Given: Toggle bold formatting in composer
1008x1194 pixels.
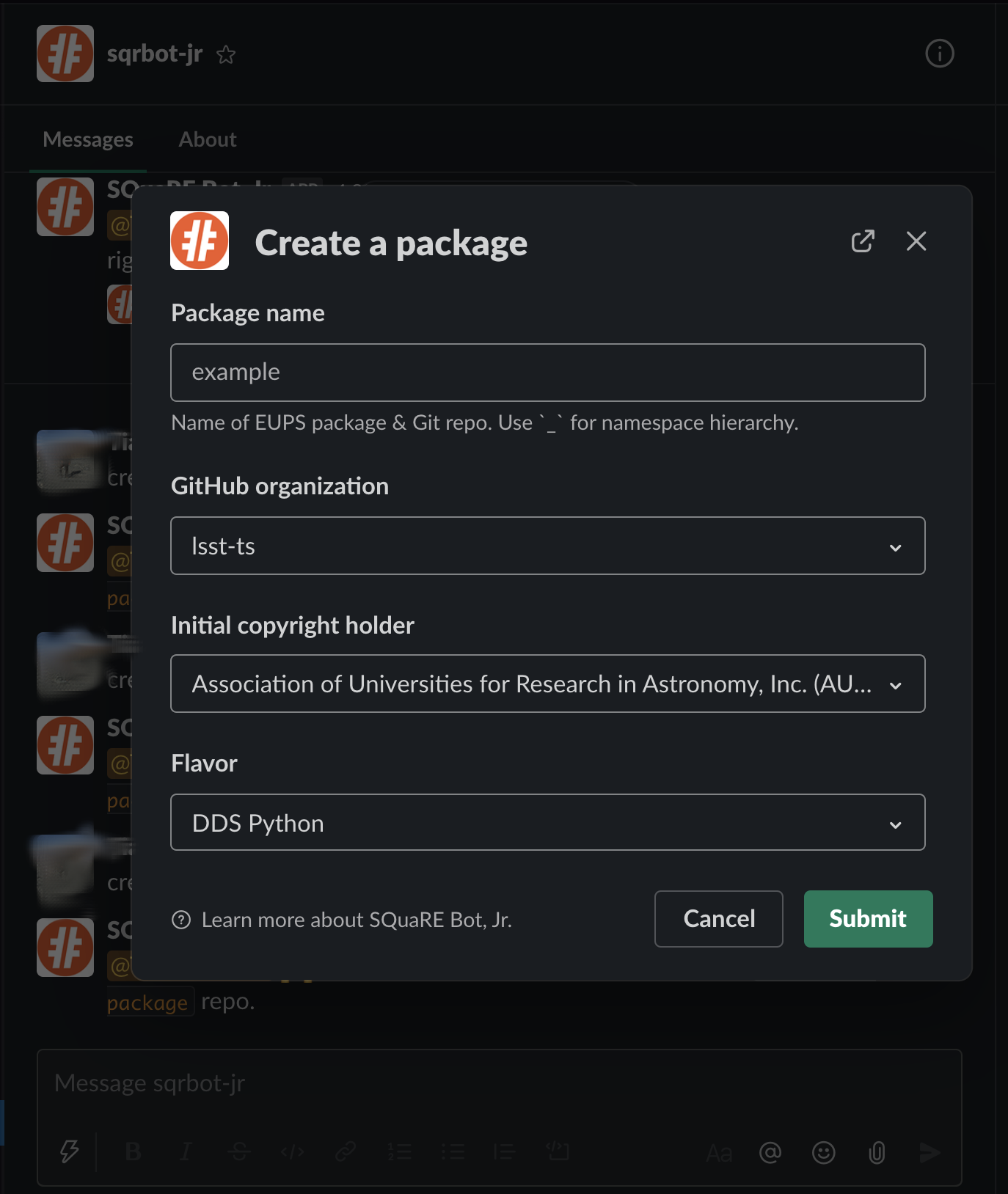Looking at the screenshot, I should pos(133,1151).
